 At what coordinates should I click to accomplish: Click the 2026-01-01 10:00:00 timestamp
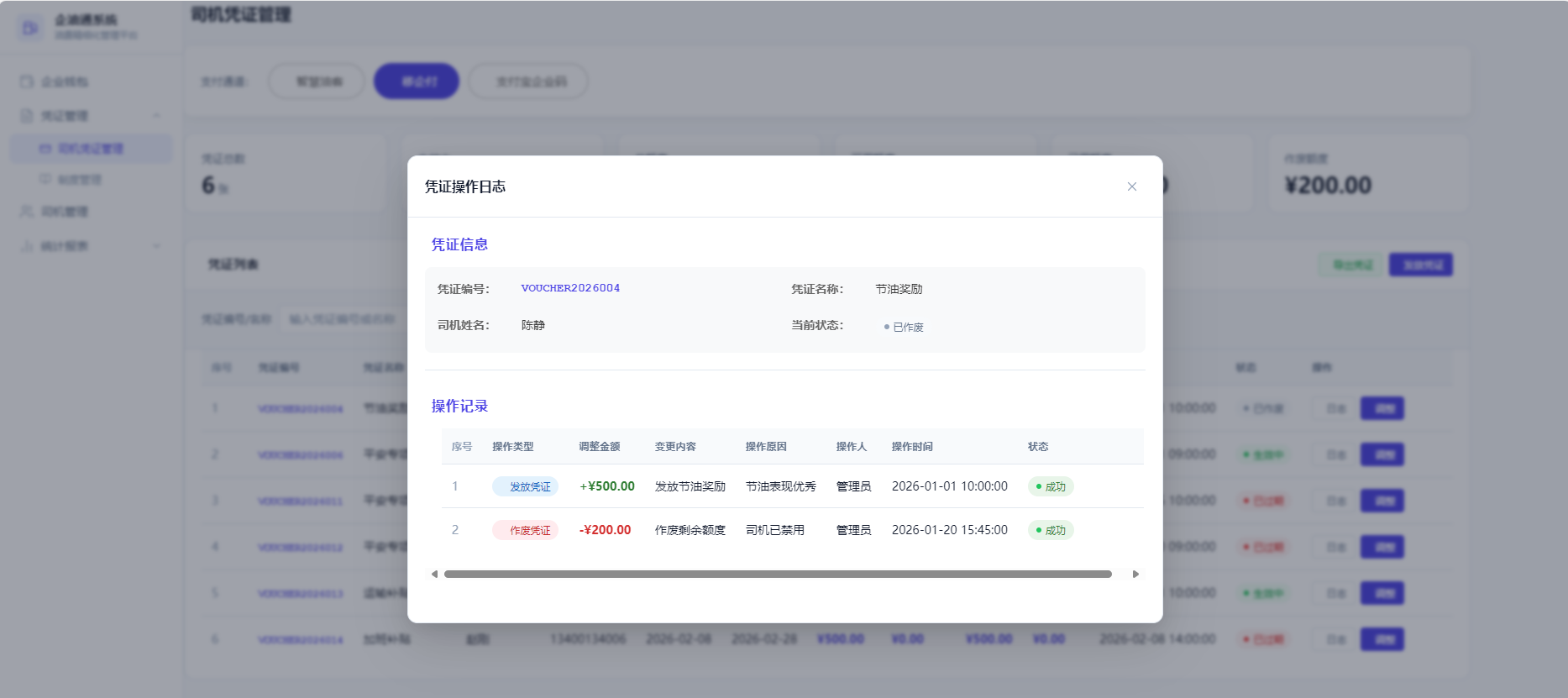[x=950, y=486]
